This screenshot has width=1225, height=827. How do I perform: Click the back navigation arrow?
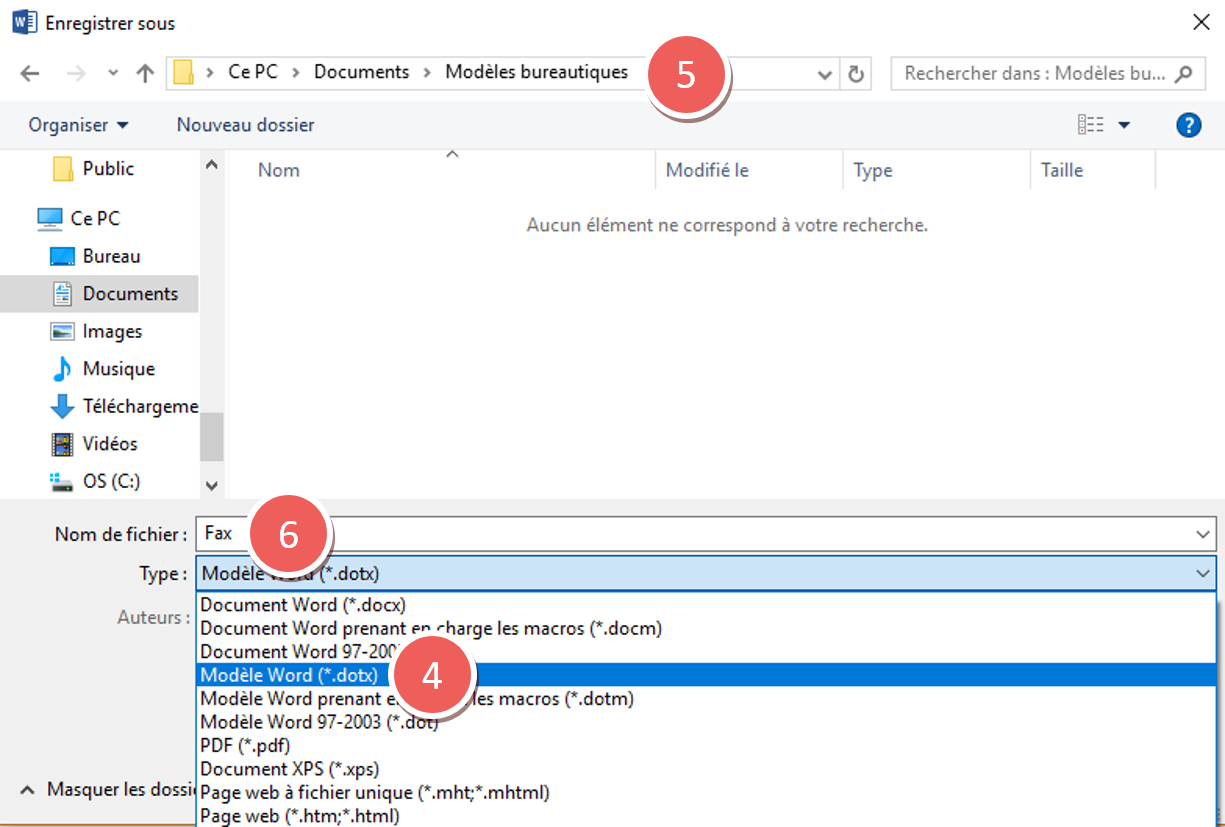pyautogui.click(x=30, y=73)
